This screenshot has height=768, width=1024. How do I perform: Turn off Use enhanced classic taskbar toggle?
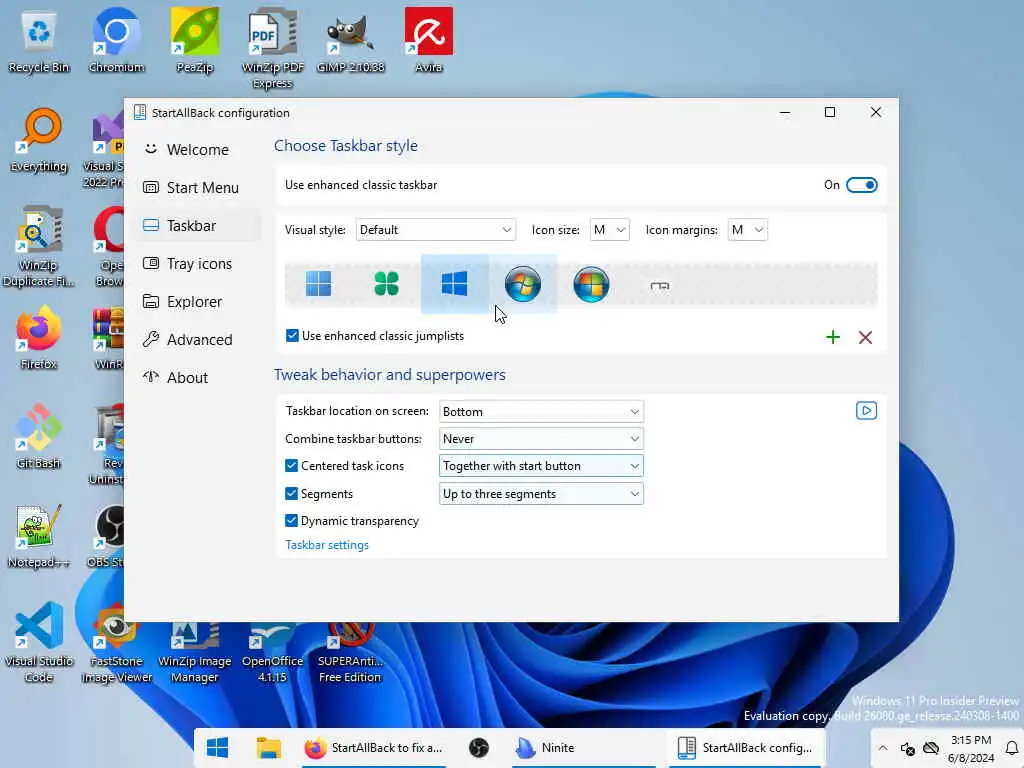coord(861,185)
